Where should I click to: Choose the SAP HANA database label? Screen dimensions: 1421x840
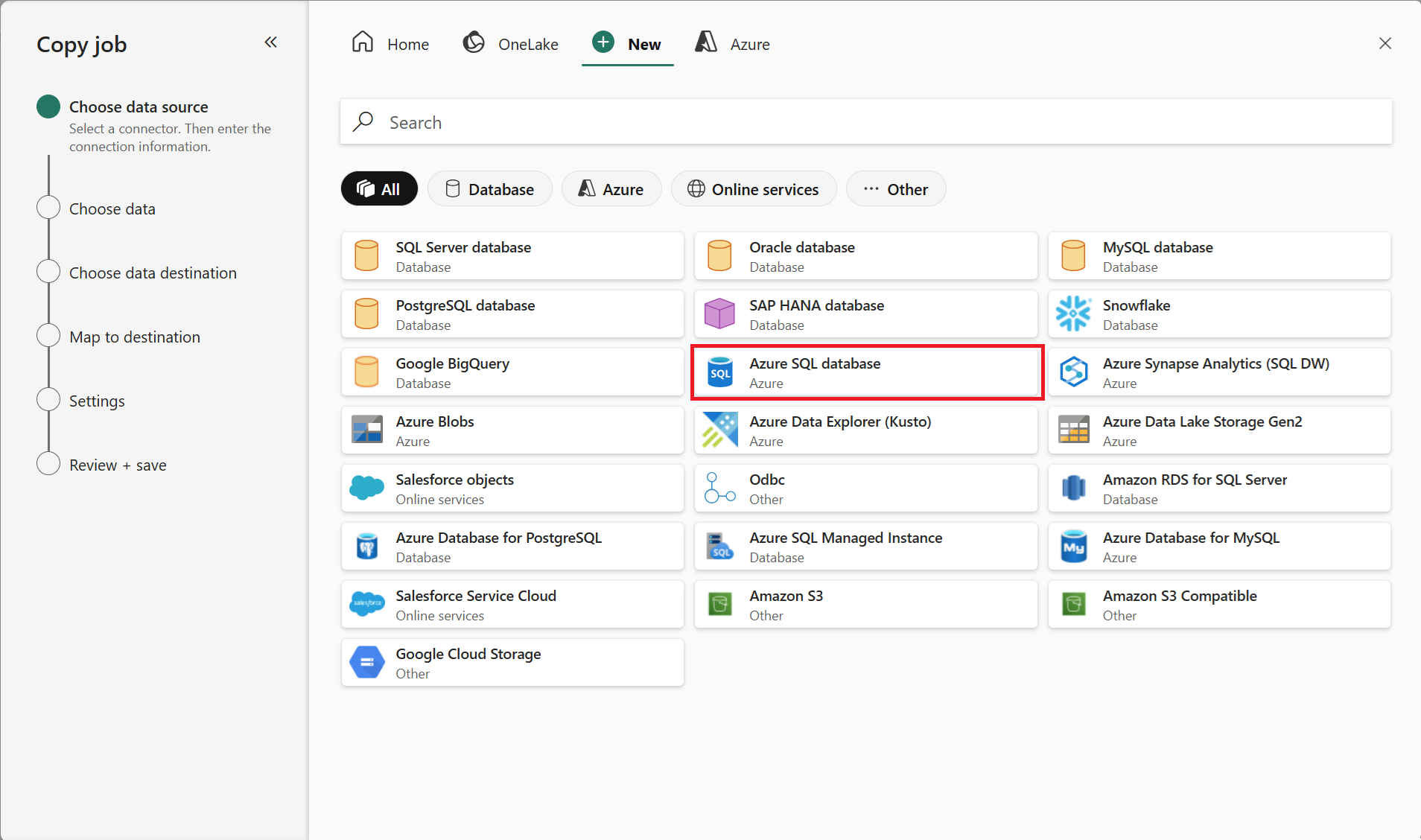pyautogui.click(x=817, y=305)
